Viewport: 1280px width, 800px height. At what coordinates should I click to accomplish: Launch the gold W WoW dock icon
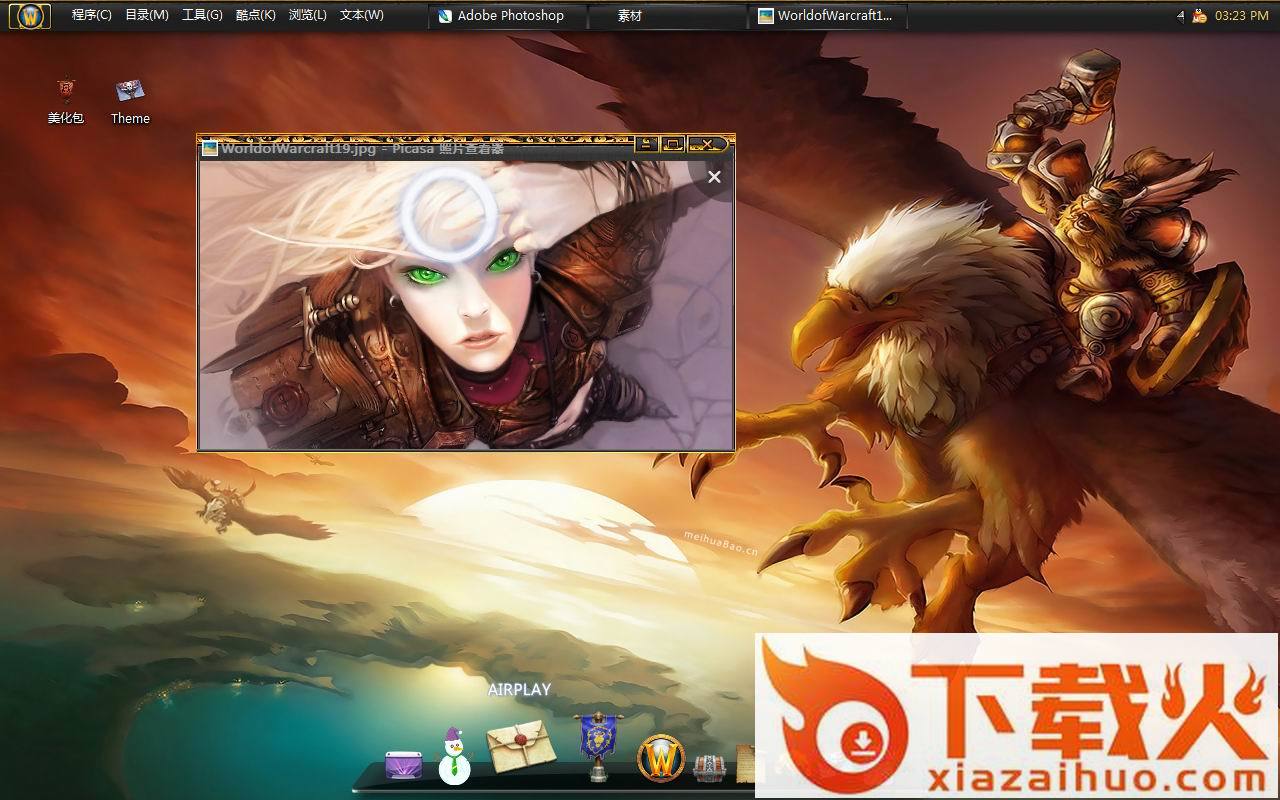tap(661, 758)
